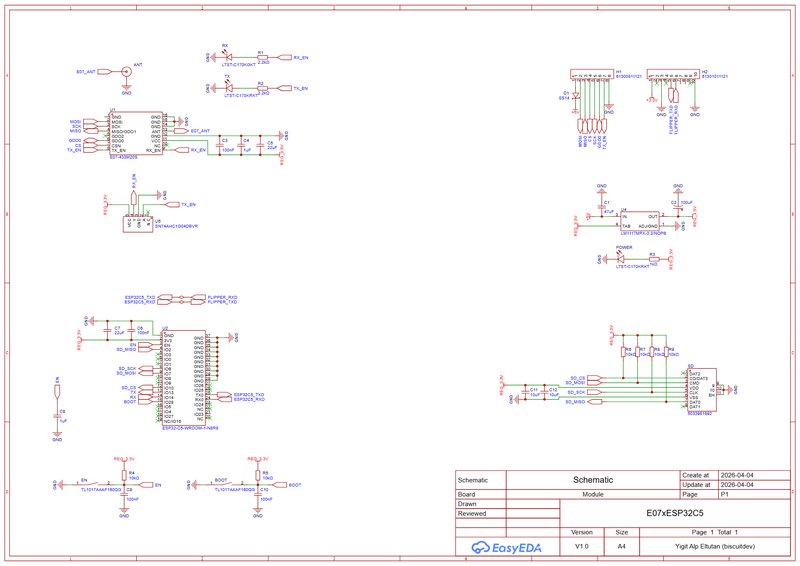Select resistor R1 next to RX_EN
Image resolution: width=800 pixels, height=566 pixels.
(263, 58)
